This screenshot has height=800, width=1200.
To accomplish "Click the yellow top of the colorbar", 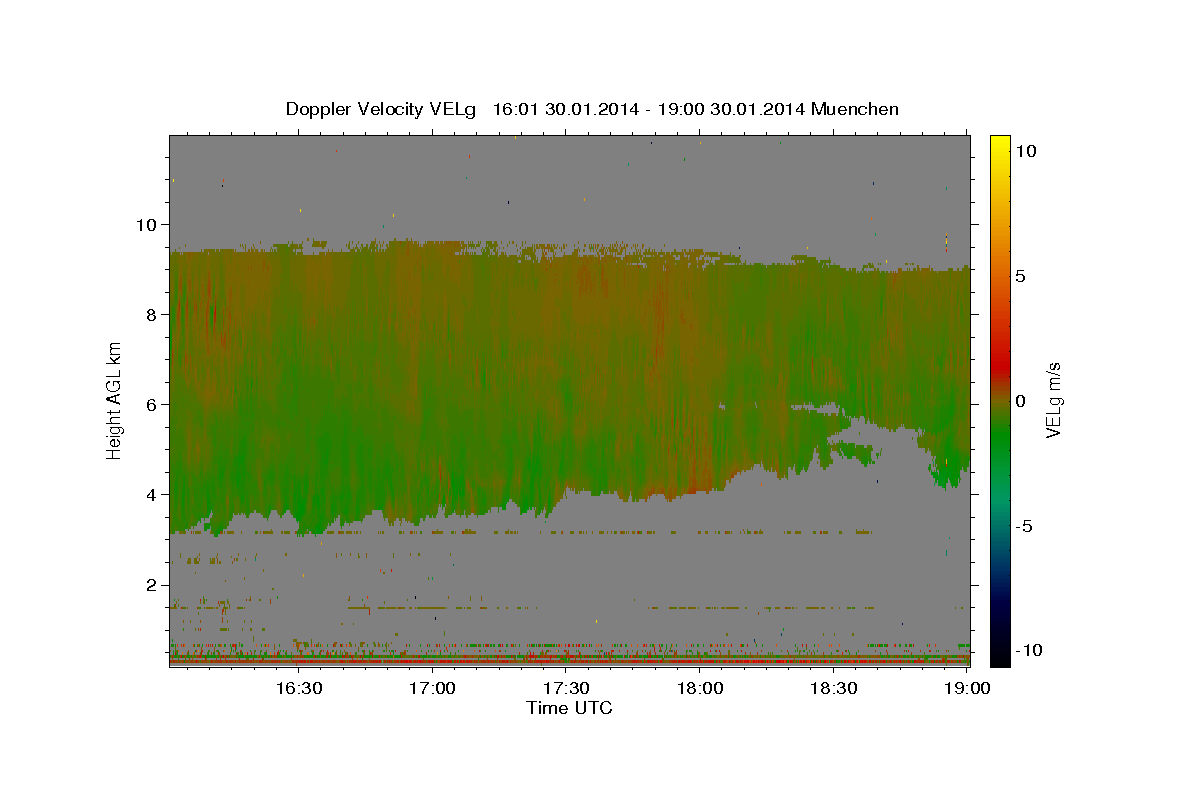I will [1000, 142].
